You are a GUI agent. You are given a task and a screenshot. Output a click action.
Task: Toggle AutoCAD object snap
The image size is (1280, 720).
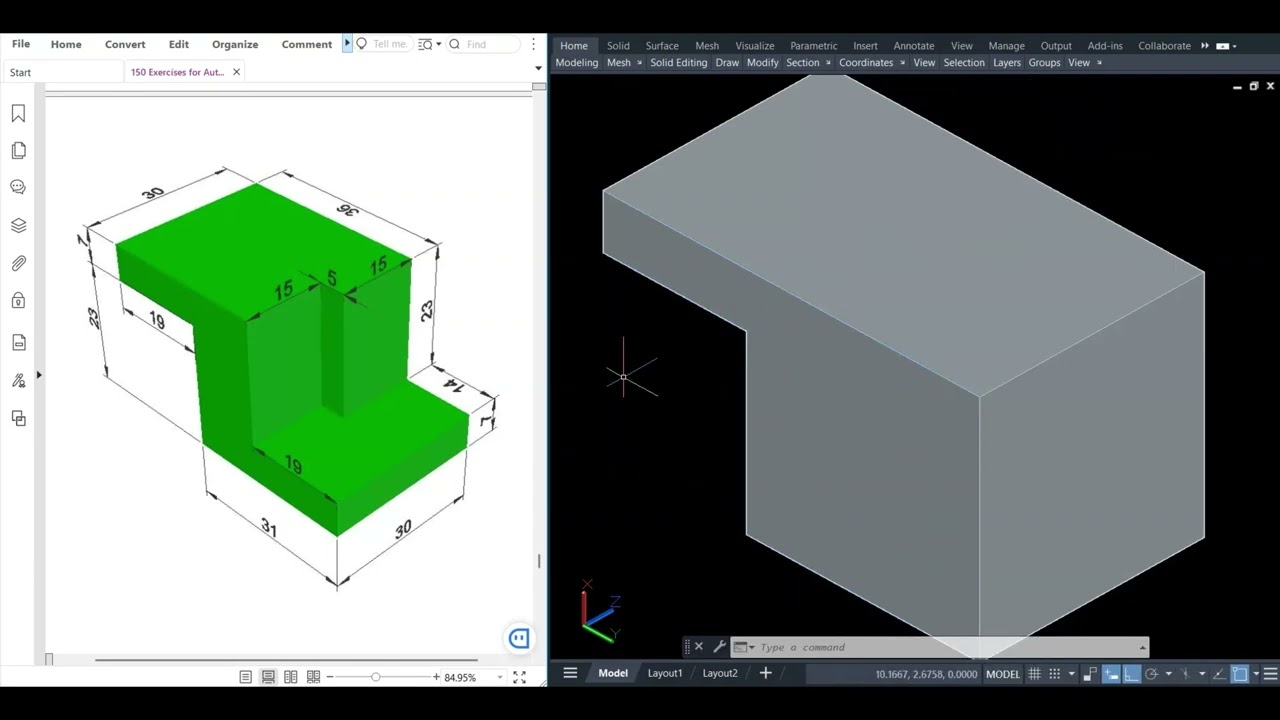pyautogui.click(x=1240, y=674)
